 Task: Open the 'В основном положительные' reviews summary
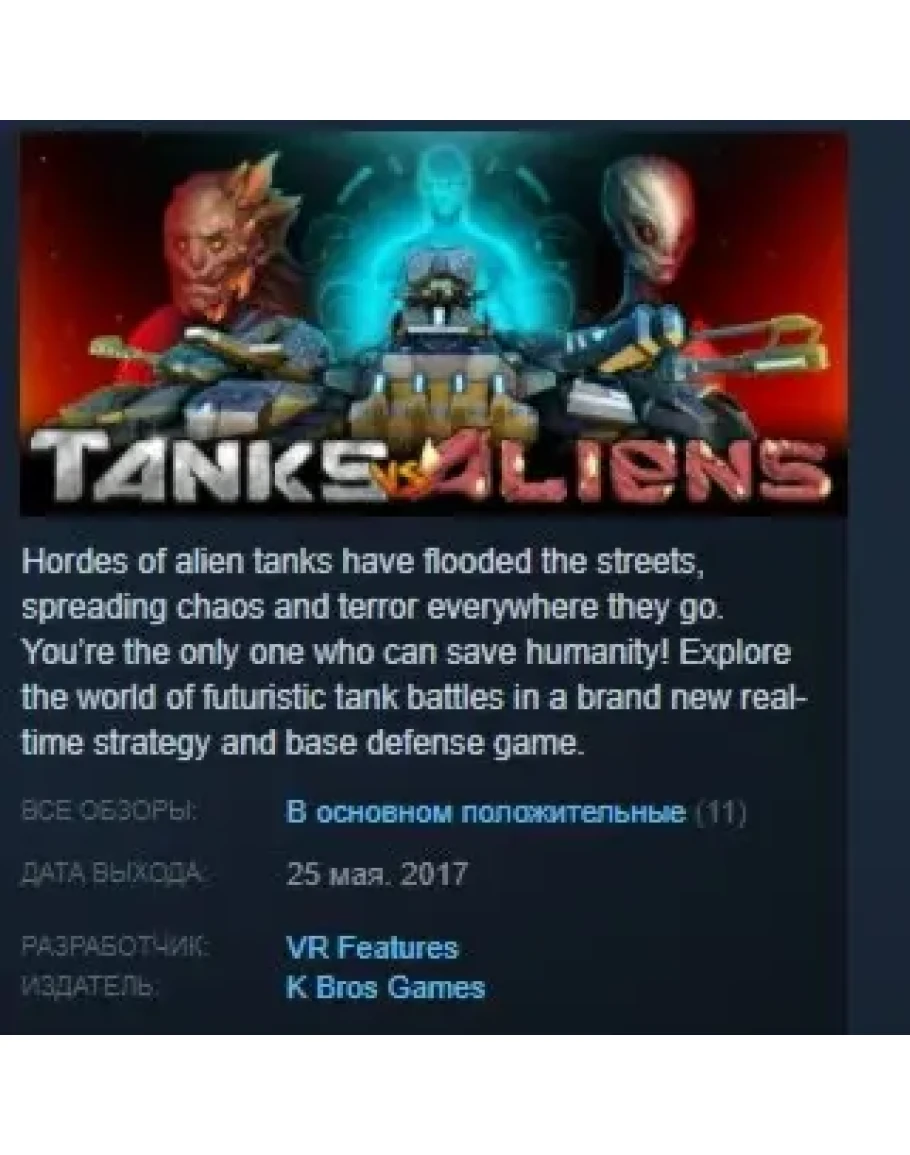(x=486, y=812)
